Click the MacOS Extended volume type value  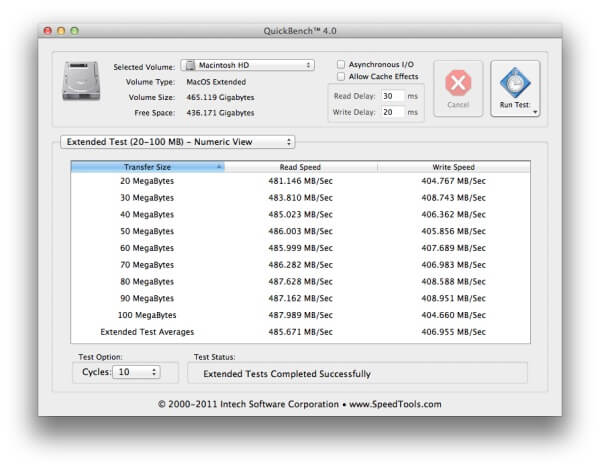[216, 82]
